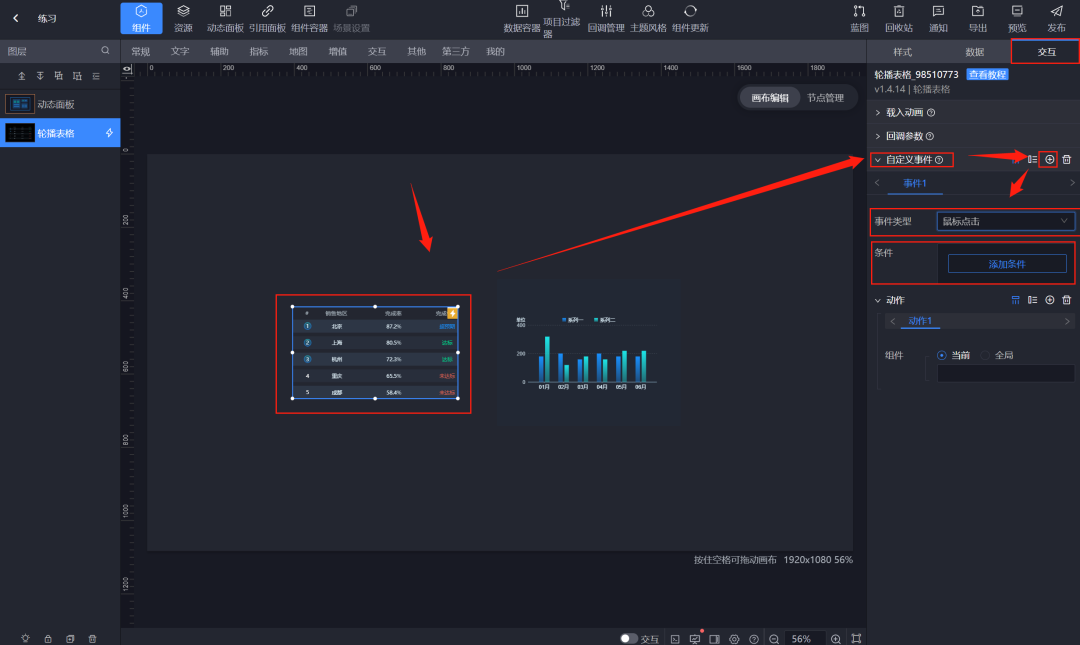
Task: Collapse the 动作 section
Action: (878, 300)
